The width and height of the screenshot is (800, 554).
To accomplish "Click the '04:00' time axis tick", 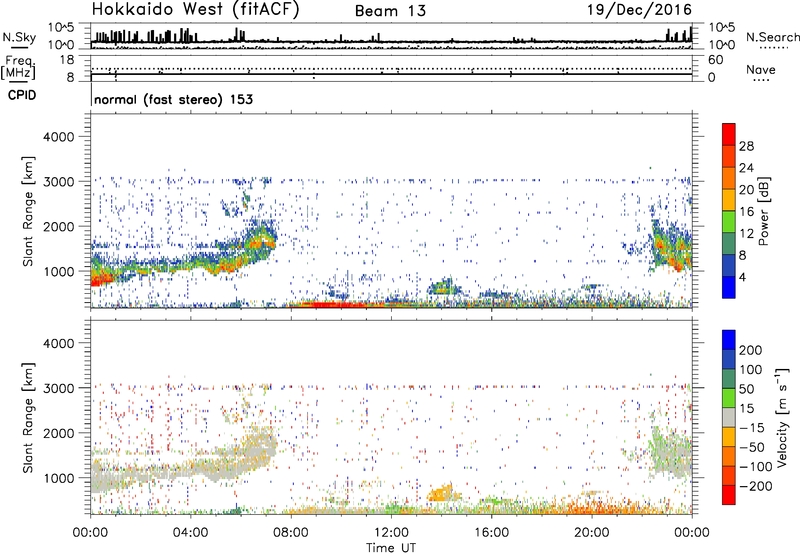I will point(191,533).
